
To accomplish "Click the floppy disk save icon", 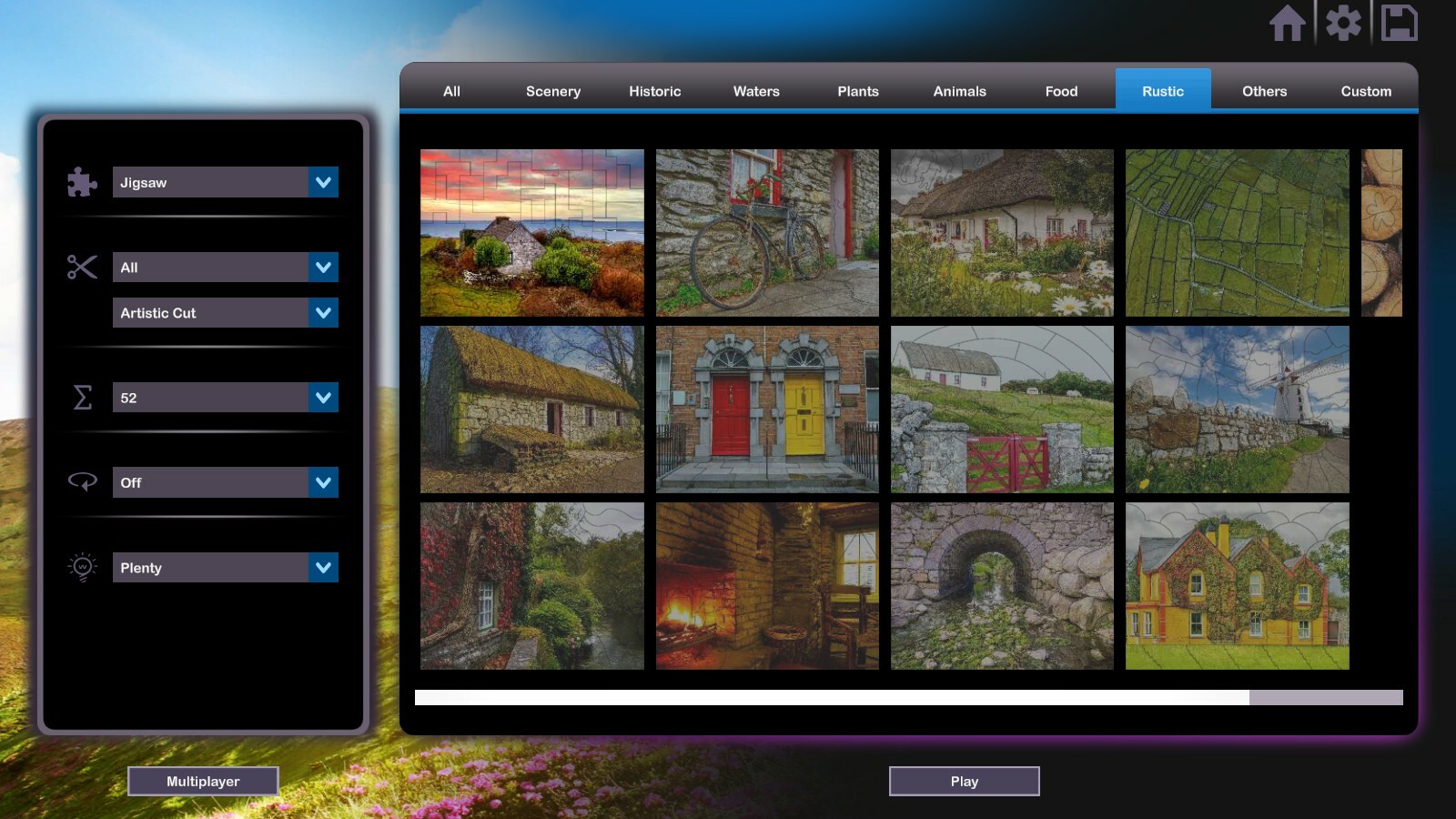I will click(1399, 24).
